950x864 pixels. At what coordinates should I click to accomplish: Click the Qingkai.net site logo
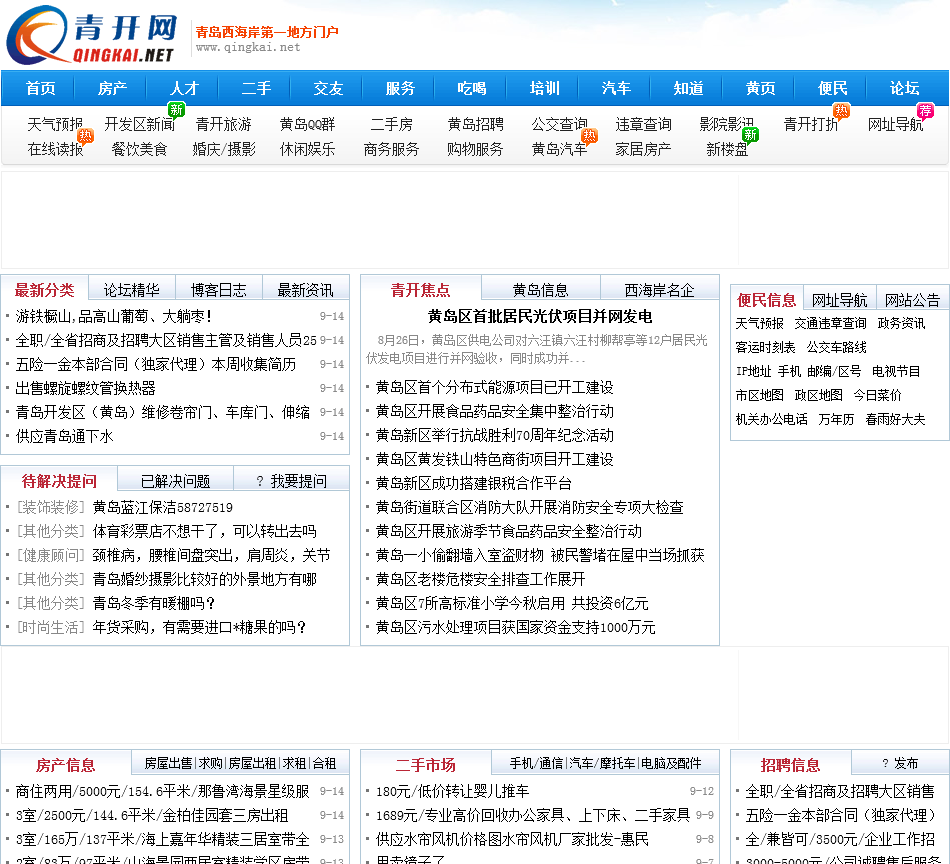pyautogui.click(x=92, y=37)
